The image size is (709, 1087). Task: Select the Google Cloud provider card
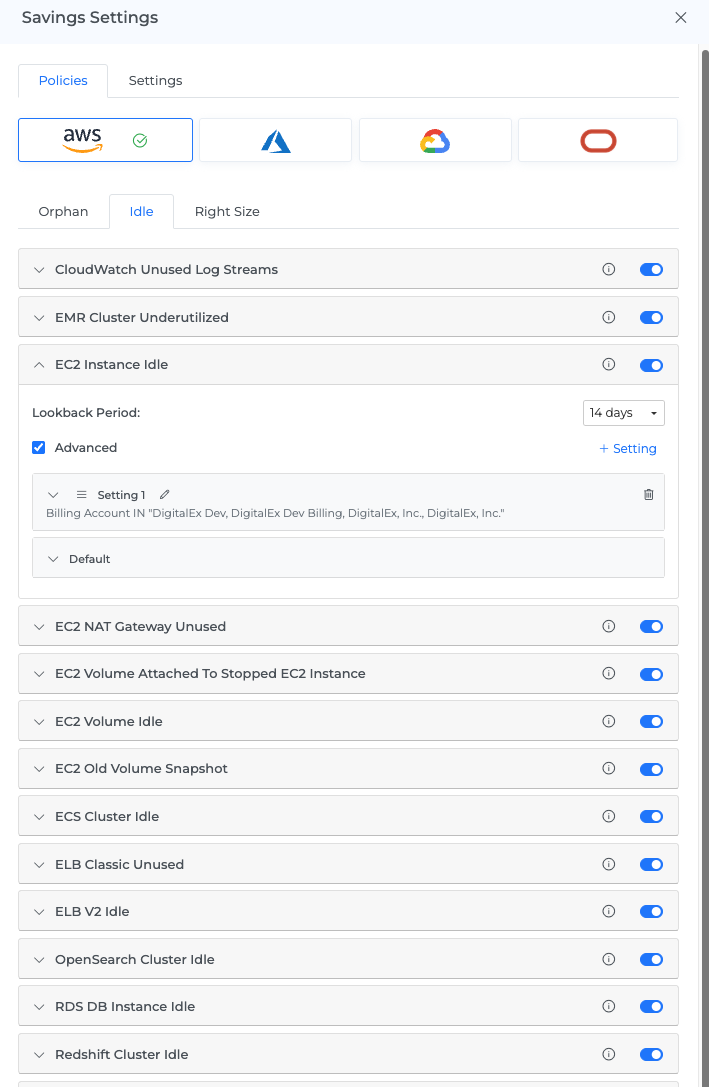pos(435,140)
